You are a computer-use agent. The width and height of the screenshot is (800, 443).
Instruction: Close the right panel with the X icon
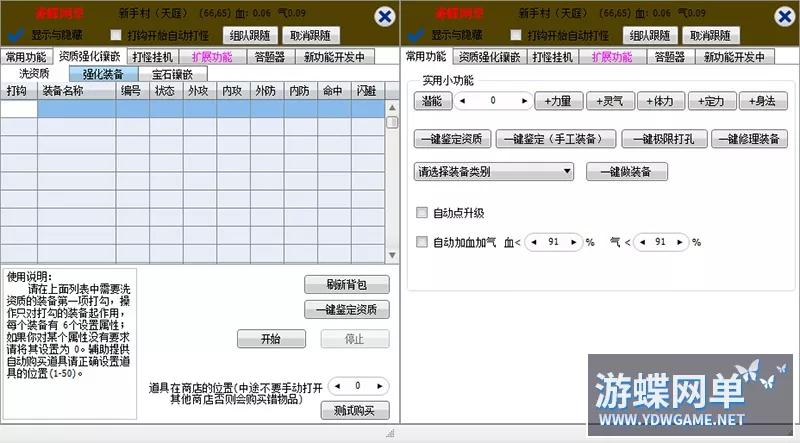(783, 16)
